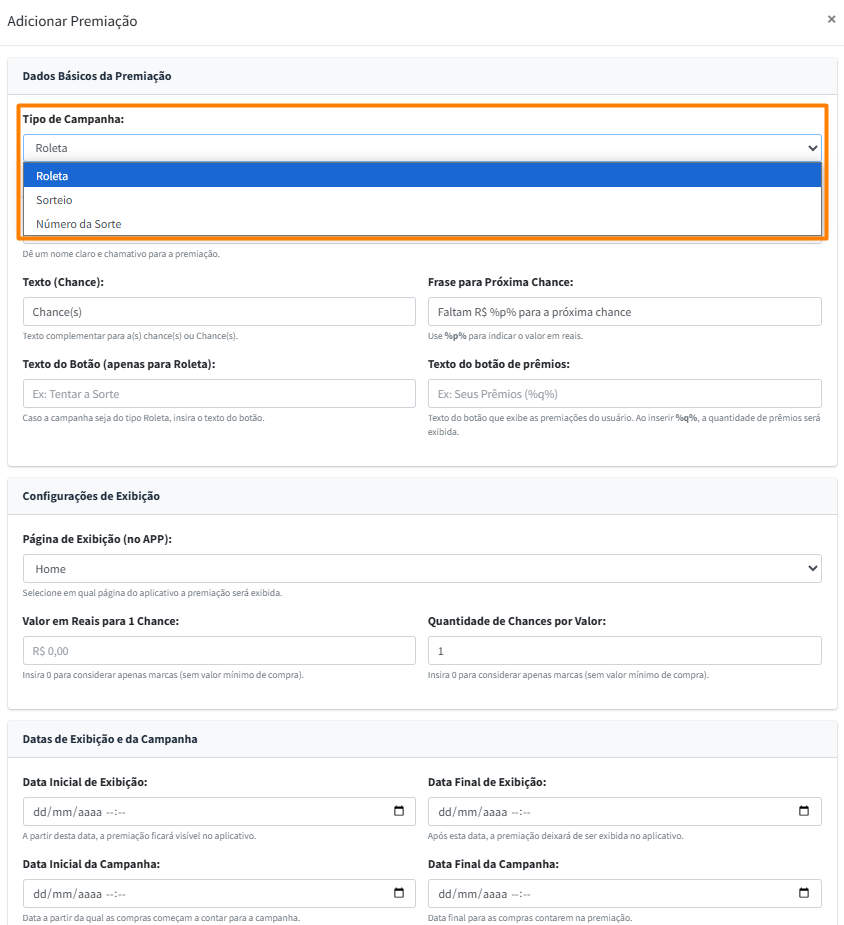
Task: Open calendar picker for Data Final da Campanha
Action: pyautogui.click(x=804, y=893)
